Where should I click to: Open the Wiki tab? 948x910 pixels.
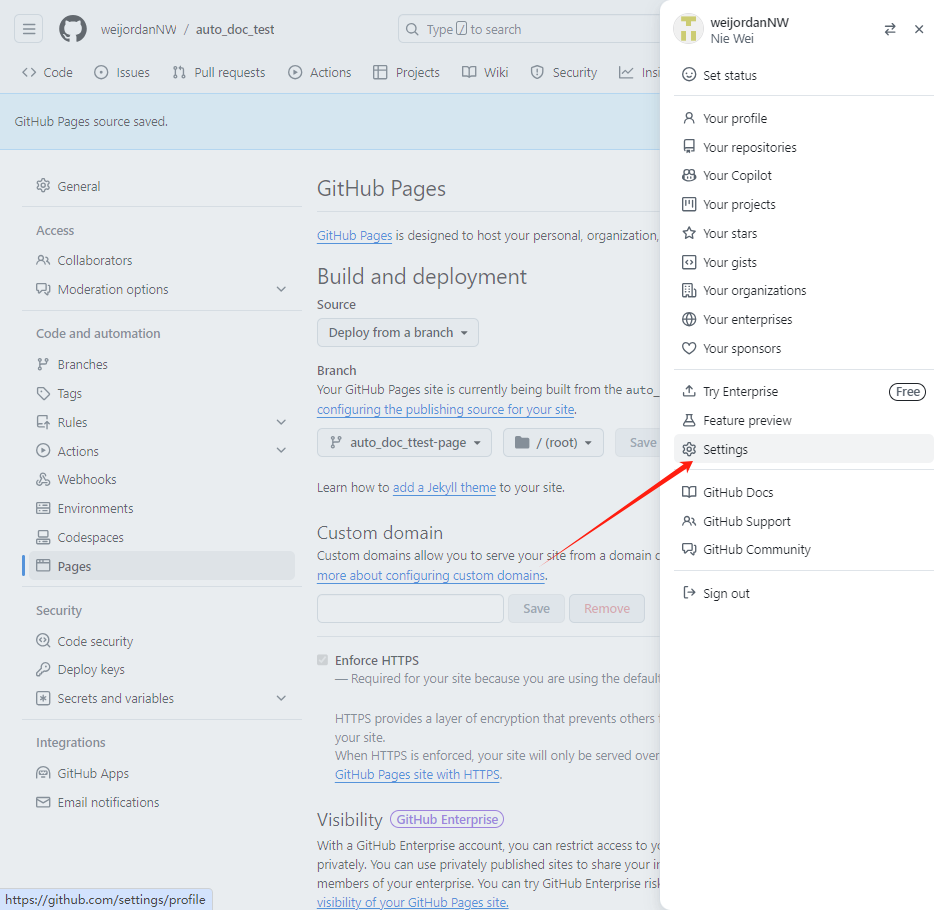(485, 73)
